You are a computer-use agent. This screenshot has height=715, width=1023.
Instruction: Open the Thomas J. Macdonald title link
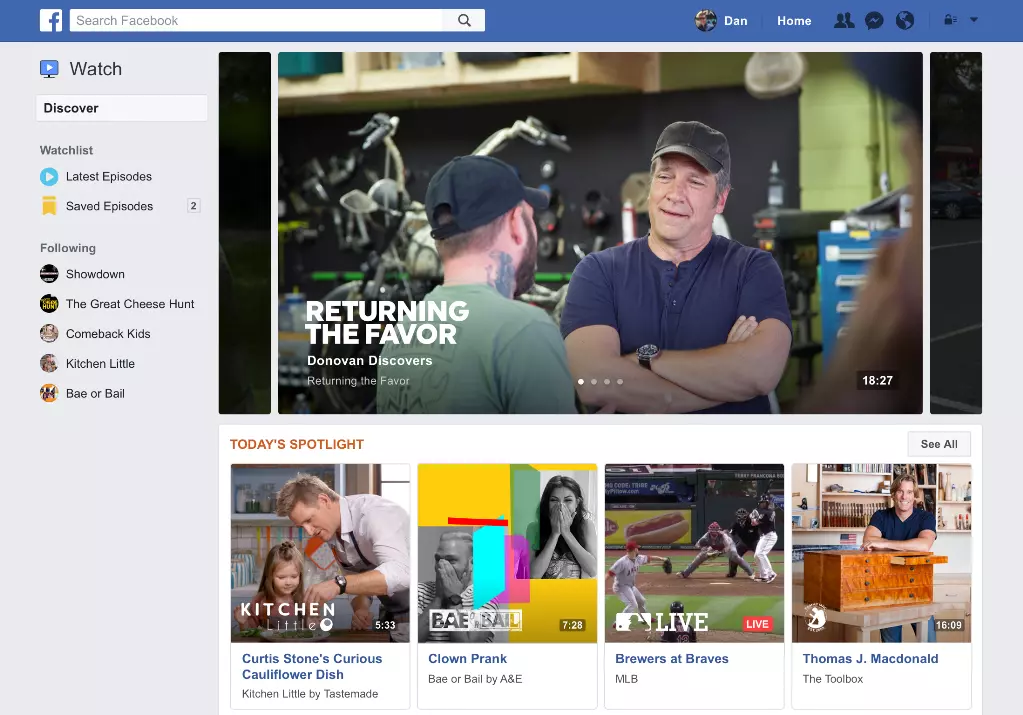click(870, 659)
